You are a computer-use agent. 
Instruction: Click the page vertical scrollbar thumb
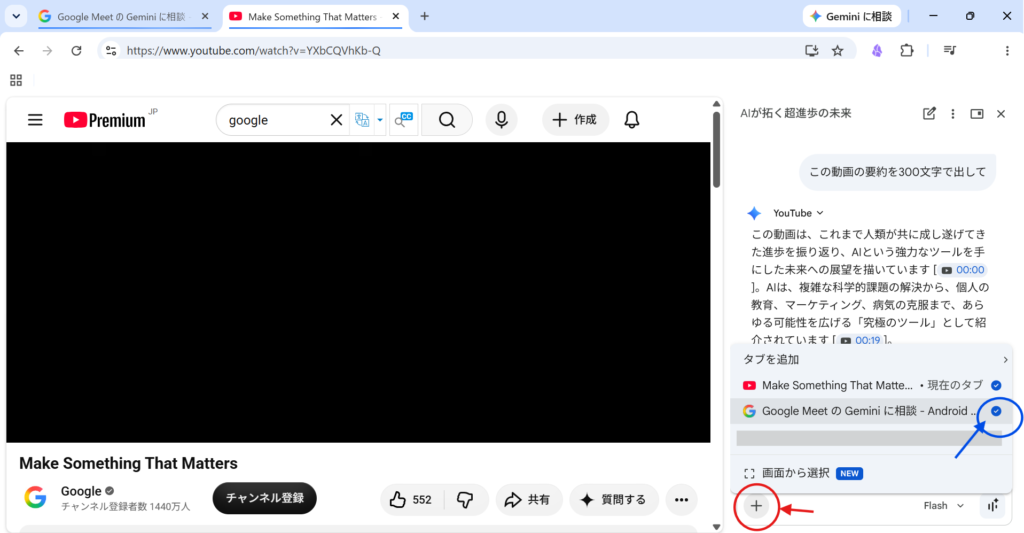coord(716,150)
